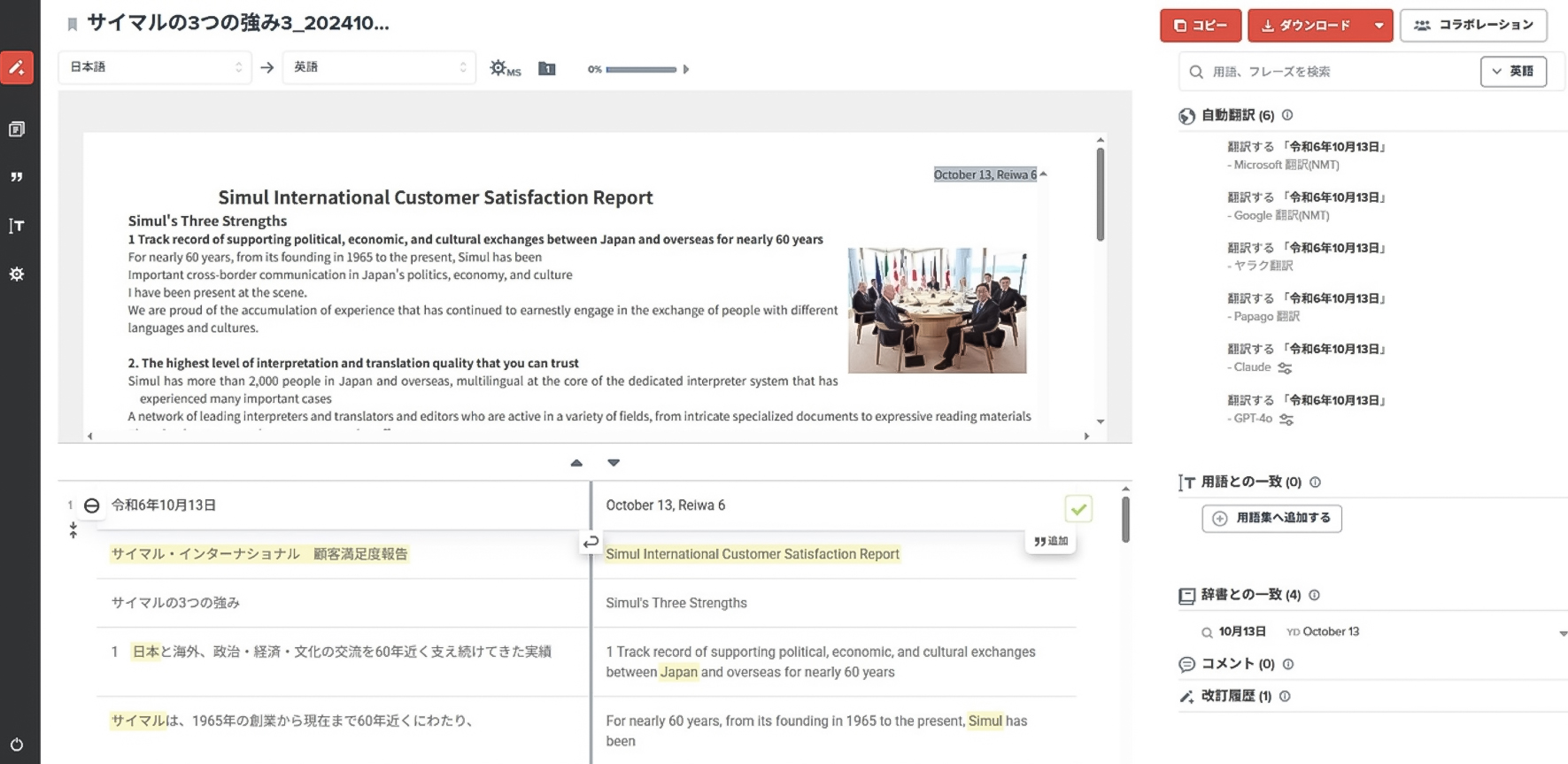
Task: Click source segment サイマルの3つの強み
Action: pyautogui.click(x=175, y=603)
